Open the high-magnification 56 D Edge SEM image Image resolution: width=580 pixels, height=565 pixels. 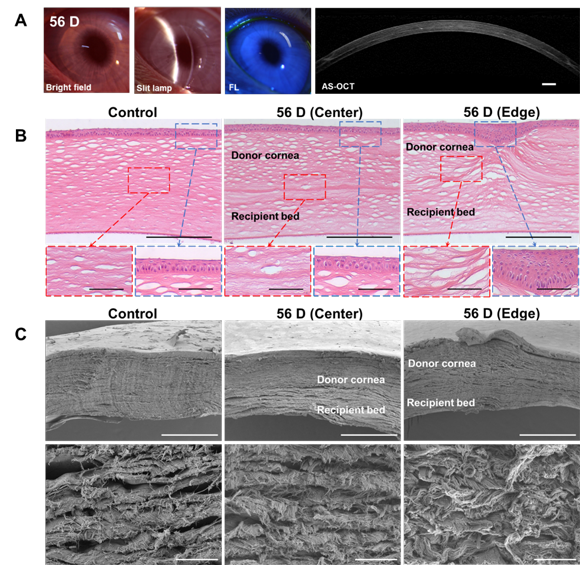(492, 504)
